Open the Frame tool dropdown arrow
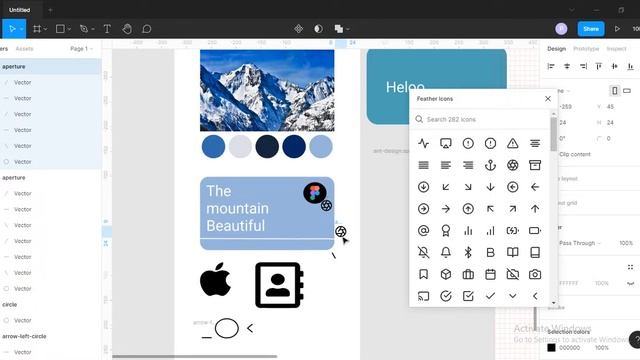 point(45,29)
